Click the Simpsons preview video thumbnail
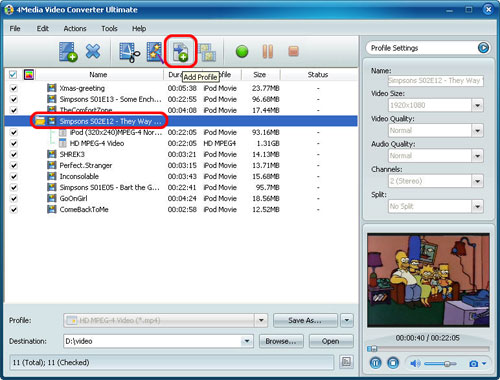500x380 pixels. click(428, 280)
